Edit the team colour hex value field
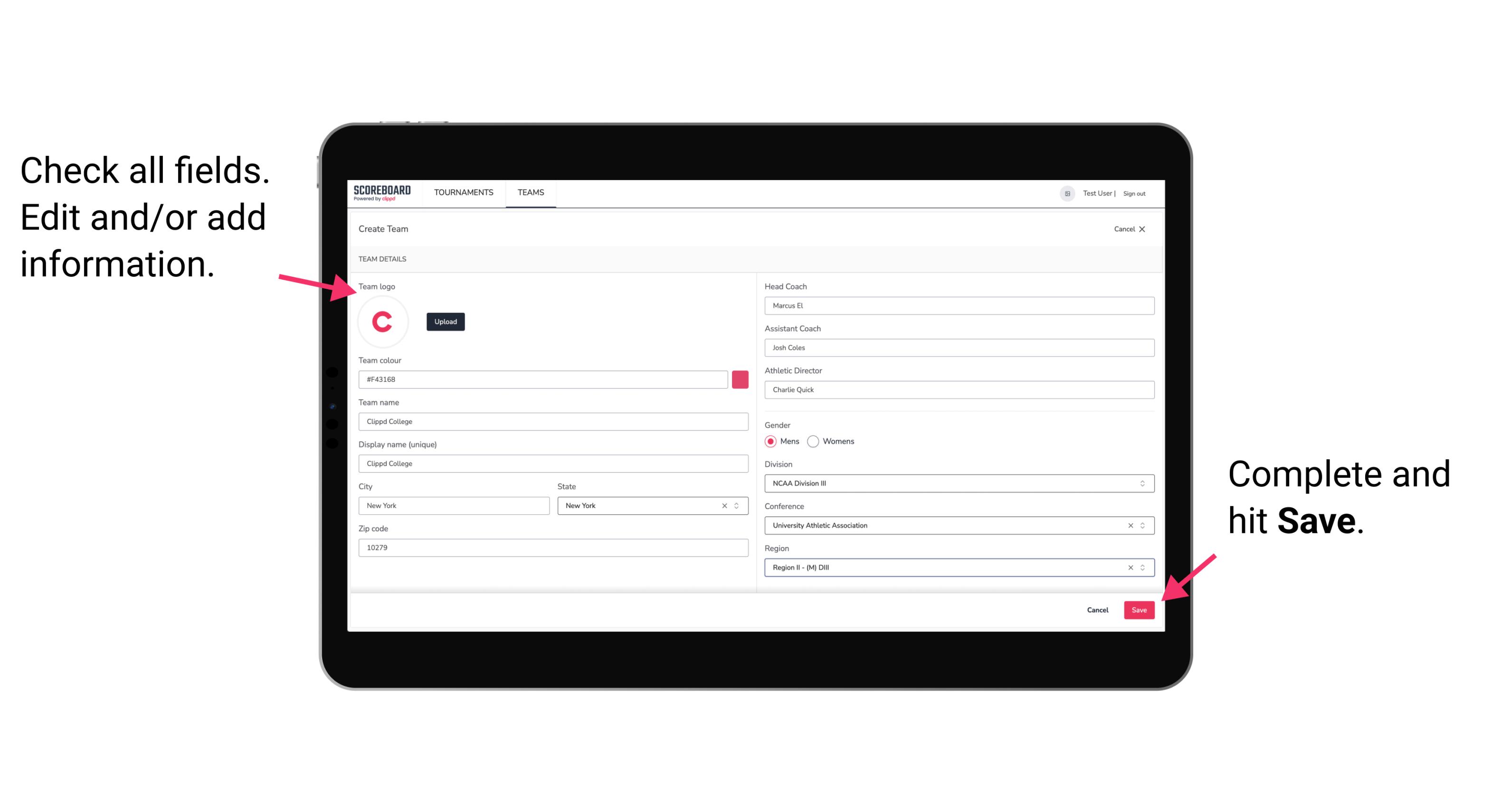 [543, 379]
